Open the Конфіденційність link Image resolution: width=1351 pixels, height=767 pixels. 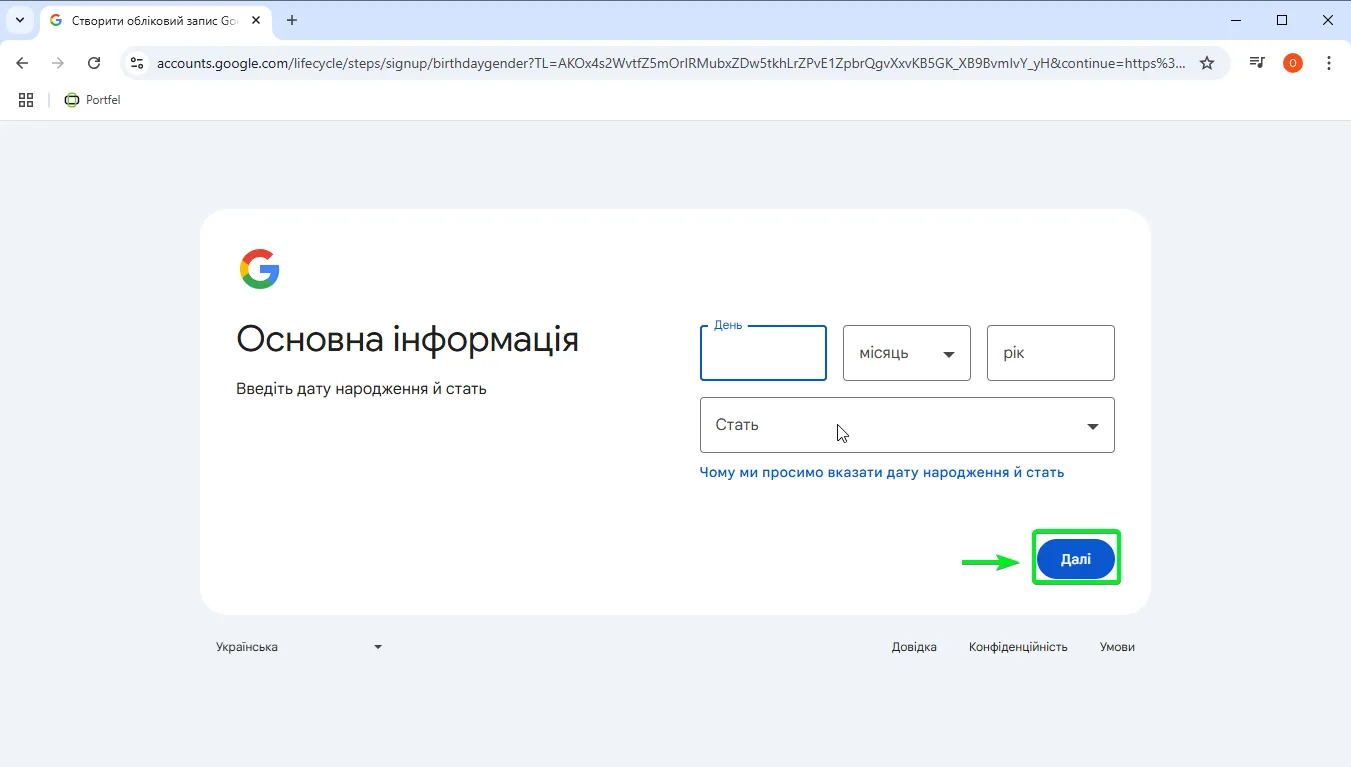[x=1018, y=647]
